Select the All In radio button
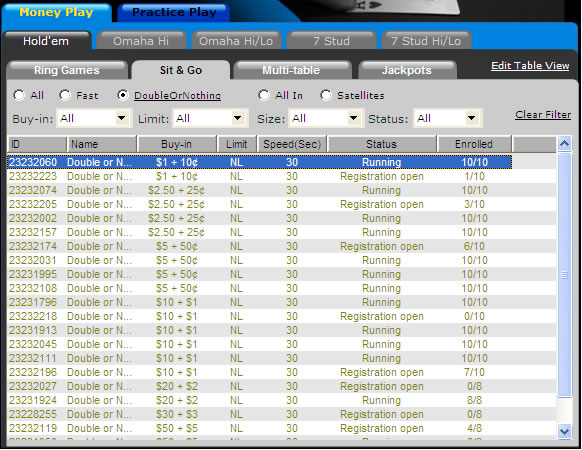582x450 pixels. pyautogui.click(x=264, y=95)
